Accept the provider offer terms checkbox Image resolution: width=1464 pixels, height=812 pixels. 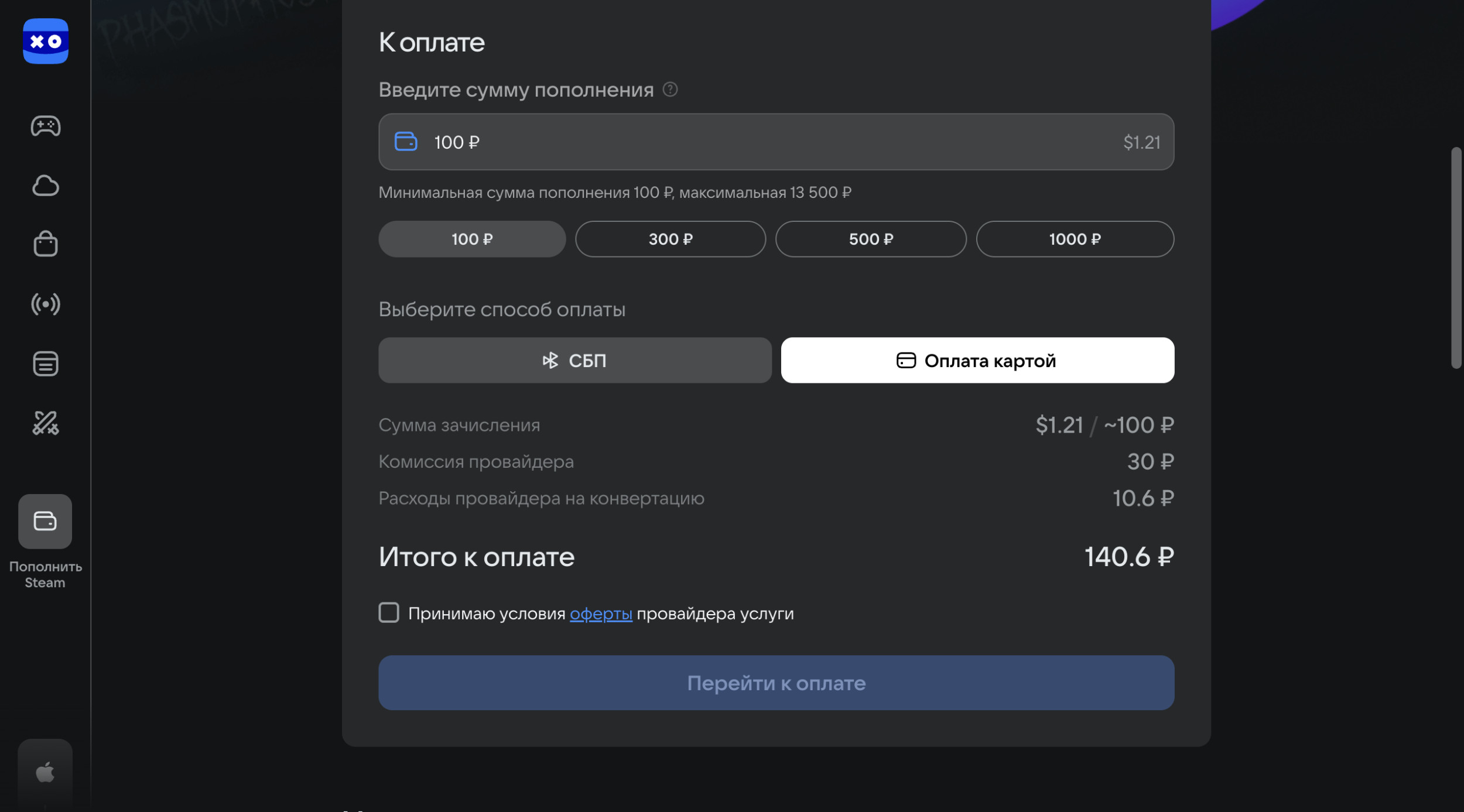coord(389,612)
